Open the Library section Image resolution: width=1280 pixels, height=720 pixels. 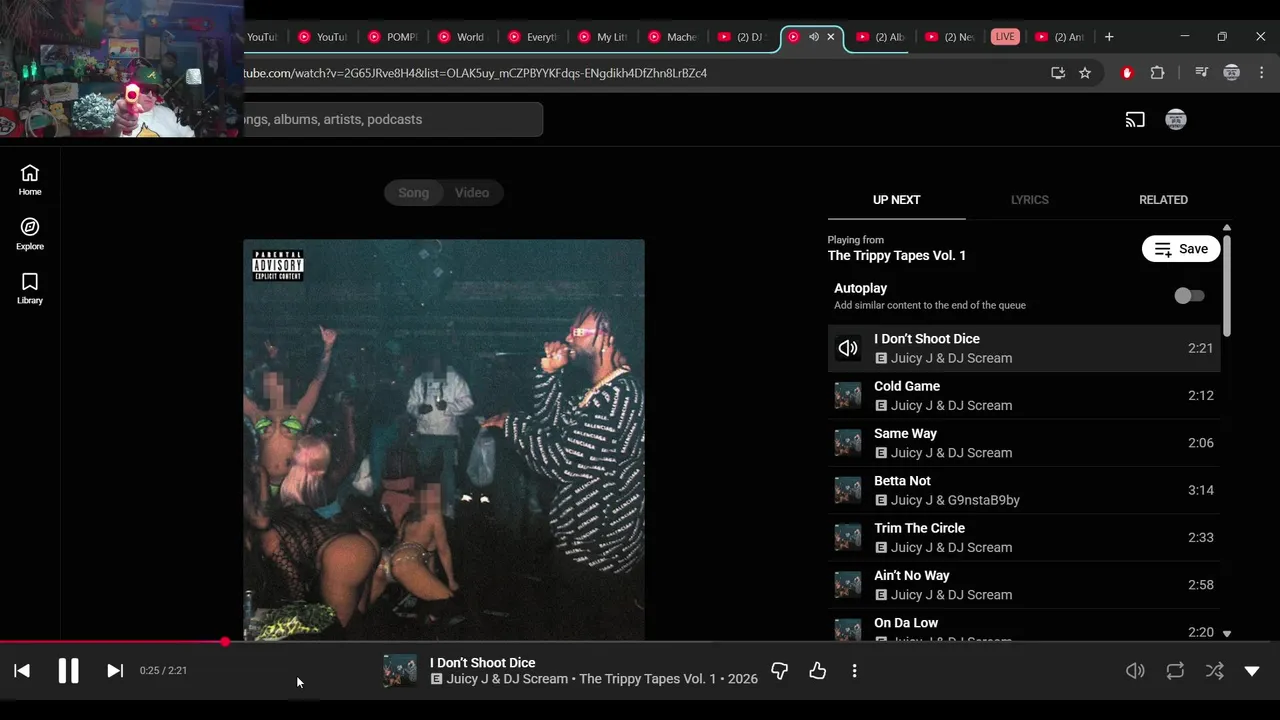click(30, 289)
